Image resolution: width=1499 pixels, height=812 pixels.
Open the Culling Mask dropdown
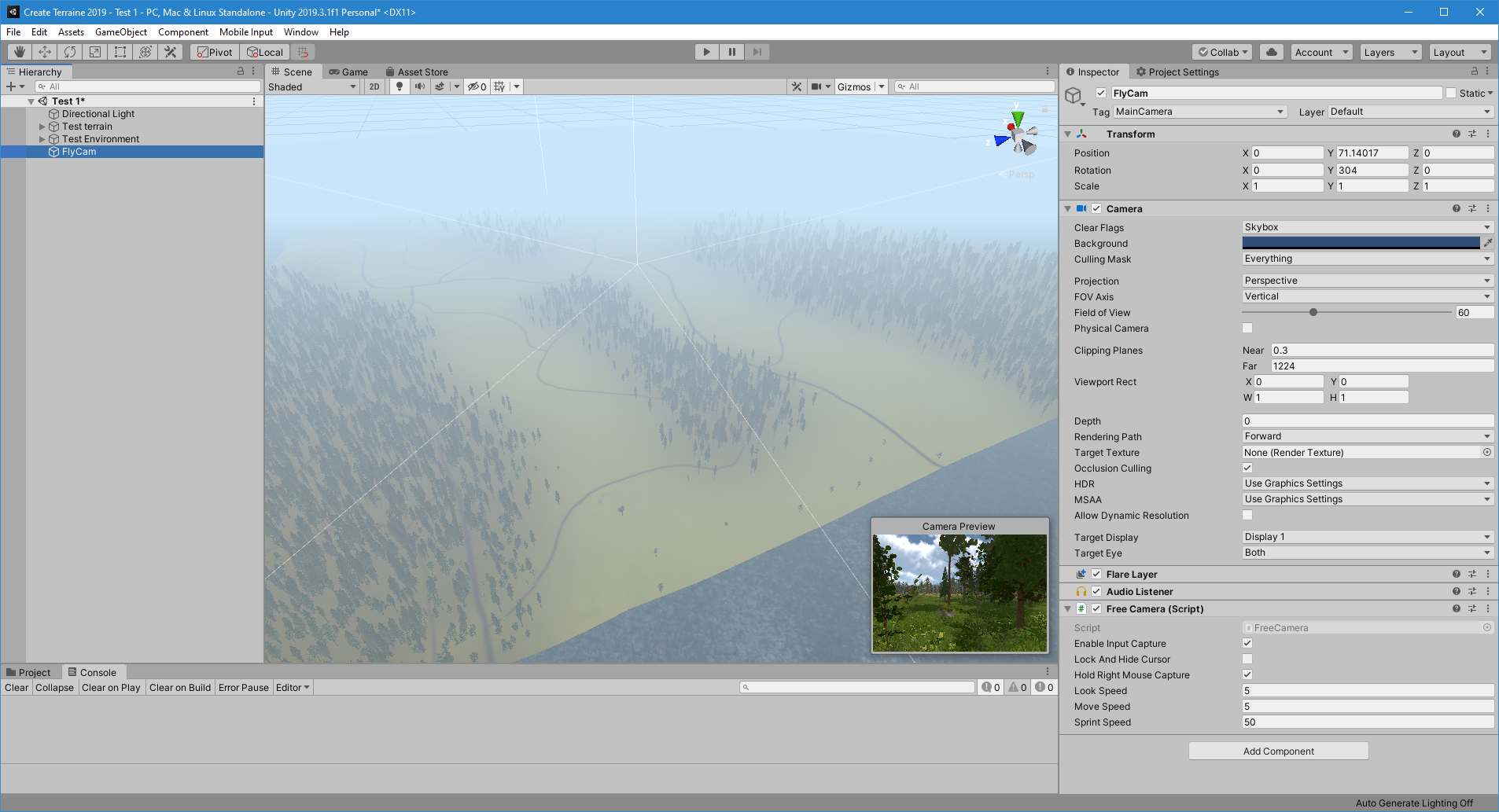point(1368,259)
